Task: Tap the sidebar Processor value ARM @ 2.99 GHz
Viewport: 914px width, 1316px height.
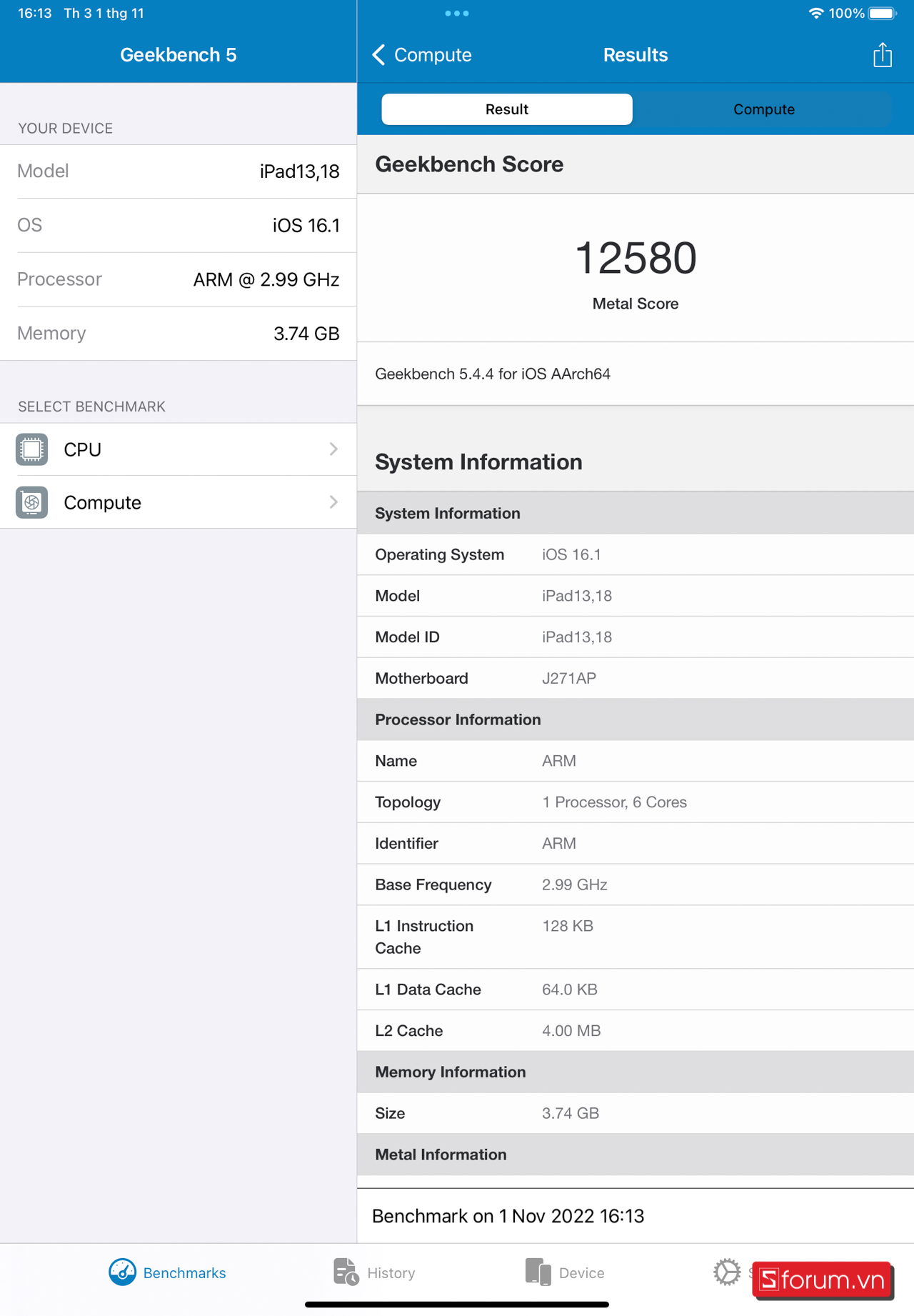Action: [x=266, y=280]
